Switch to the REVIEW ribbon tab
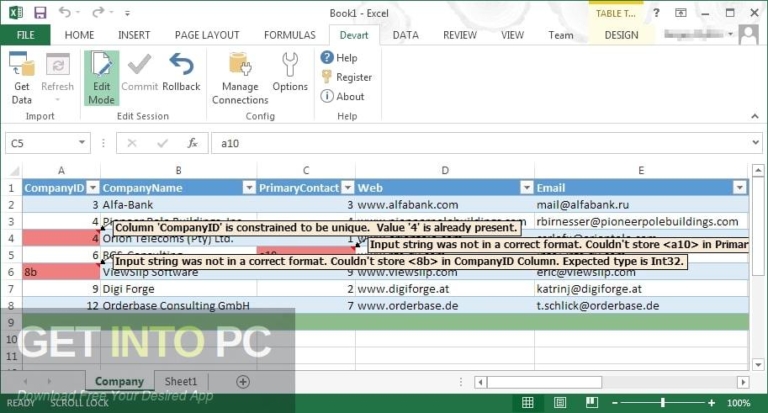Image resolution: width=768 pixels, height=413 pixels. pos(459,35)
